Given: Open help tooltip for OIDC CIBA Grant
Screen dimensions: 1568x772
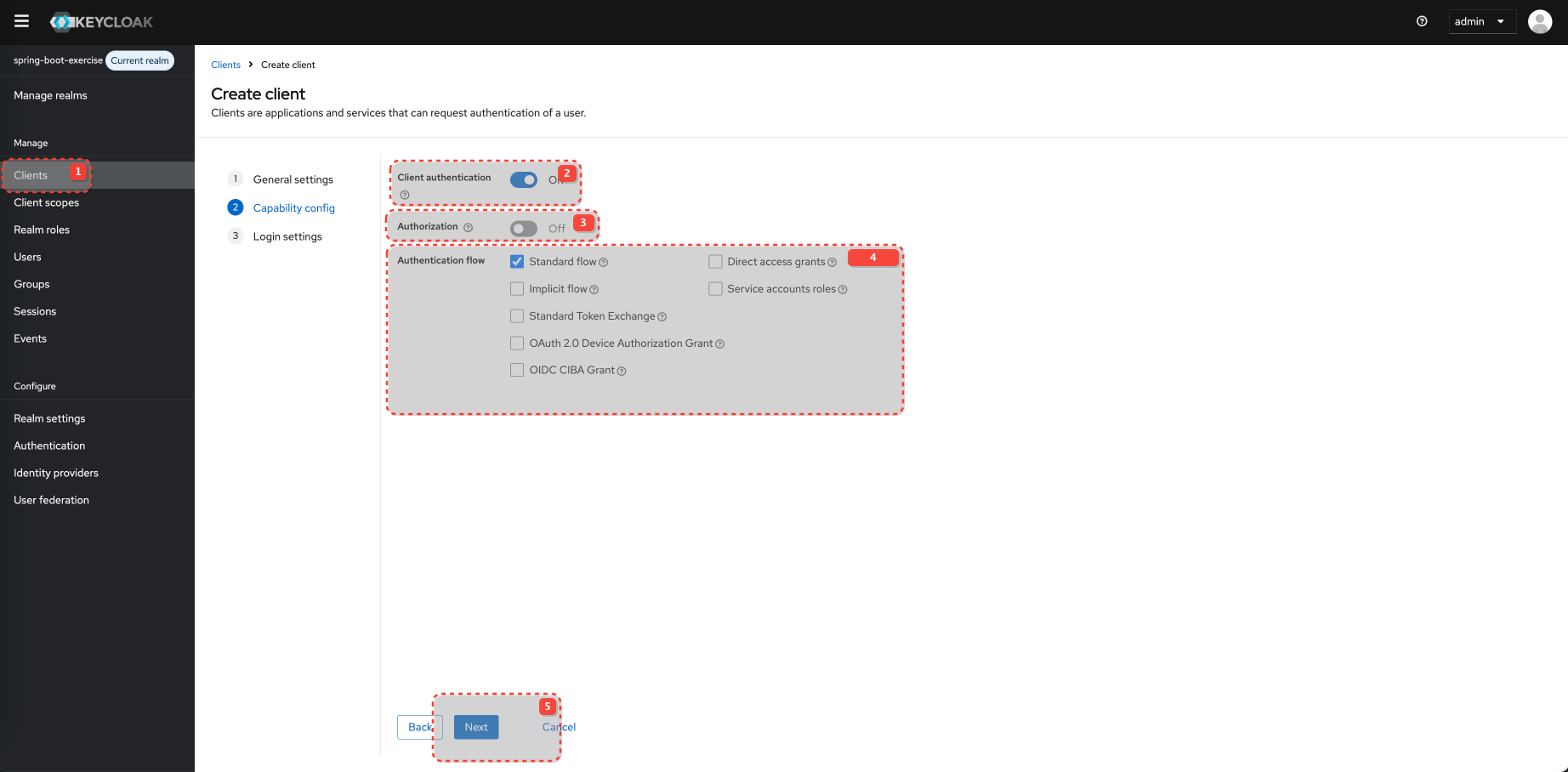Looking at the screenshot, I should tap(622, 371).
